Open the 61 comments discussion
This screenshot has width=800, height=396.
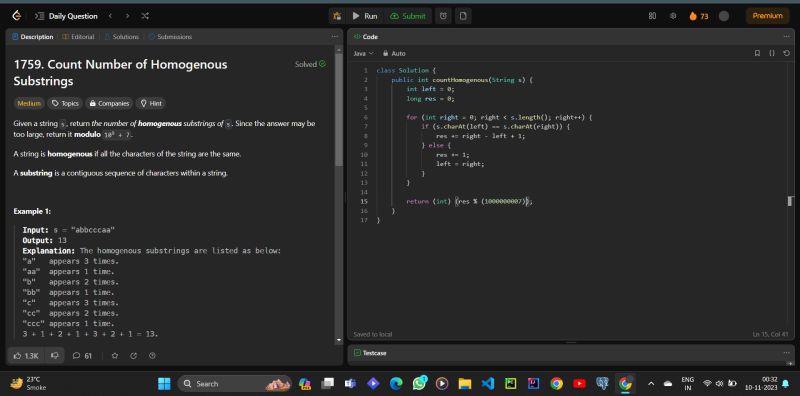83,356
